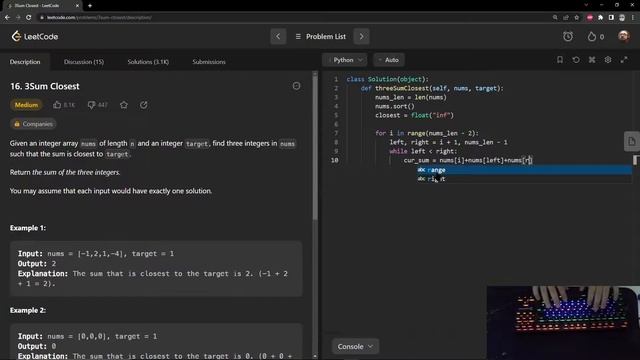Click the 'while left < right:' line
Screen dimensions: 640x360
423,151
